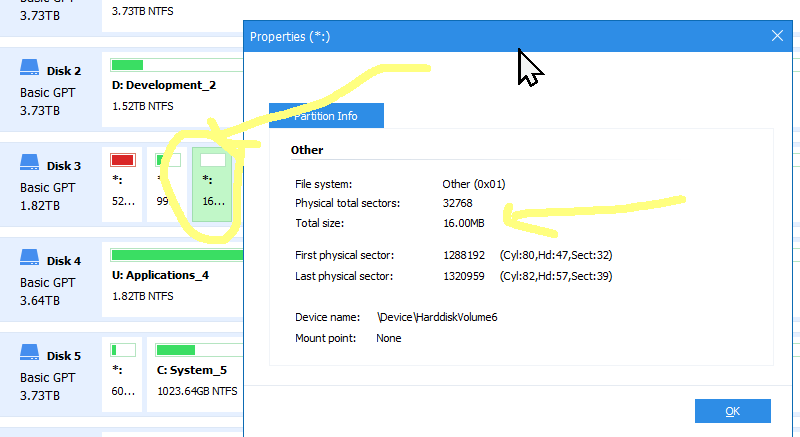800x437 pixels.
Task: Click the OK button
Action: click(x=733, y=411)
